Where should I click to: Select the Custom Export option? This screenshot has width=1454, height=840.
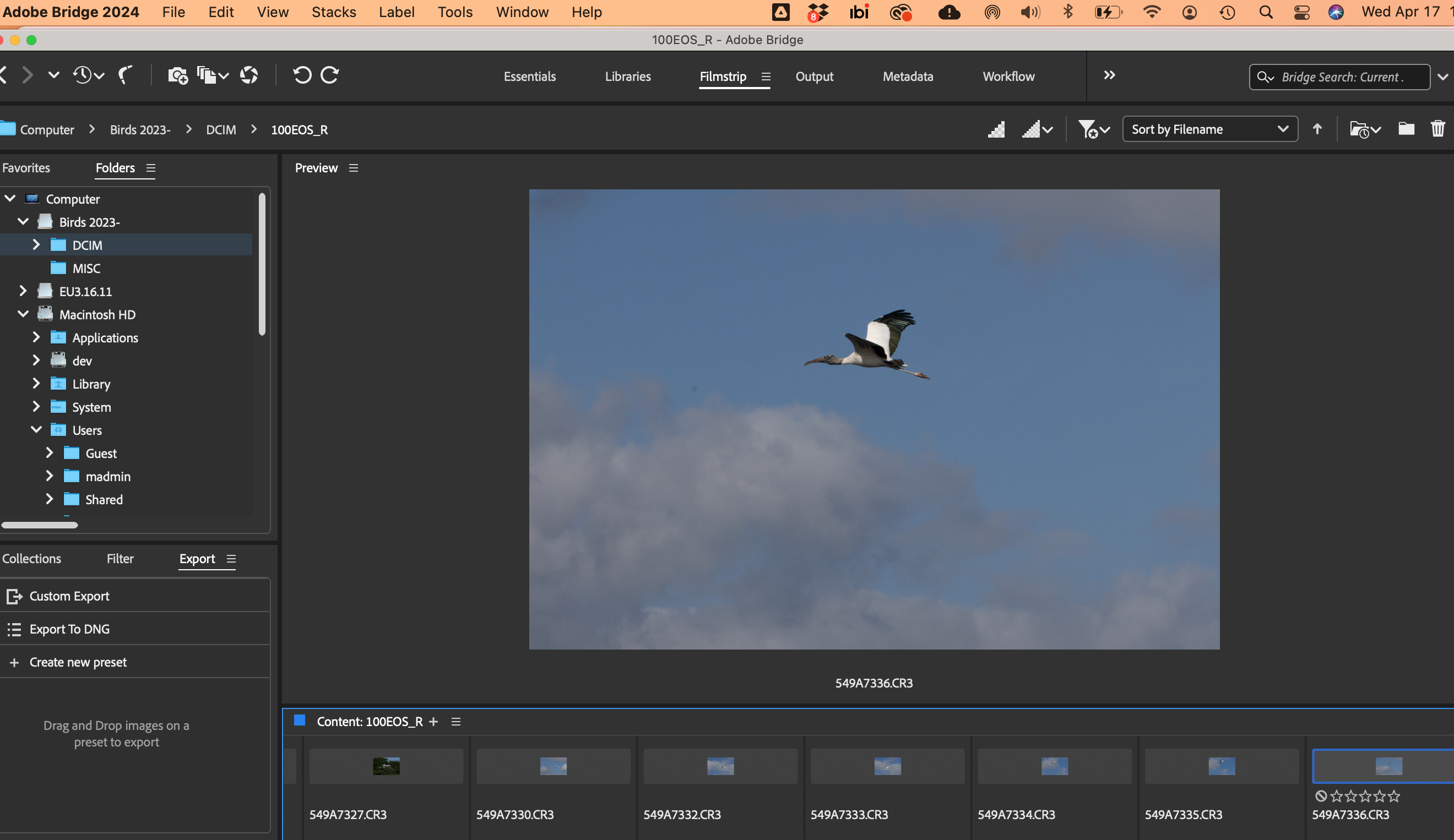tap(69, 596)
